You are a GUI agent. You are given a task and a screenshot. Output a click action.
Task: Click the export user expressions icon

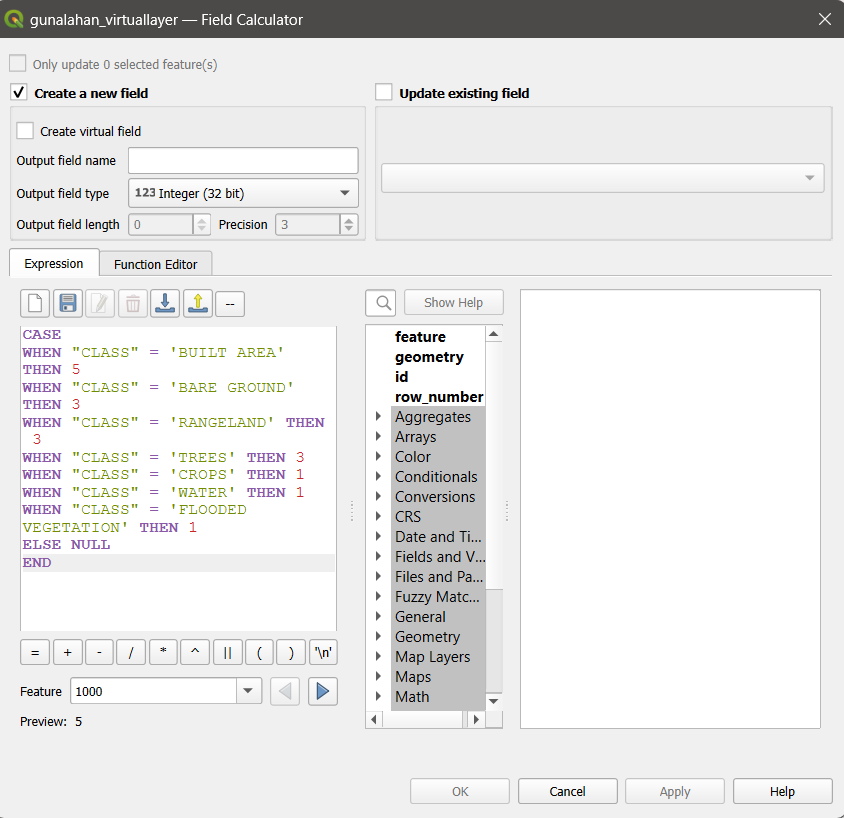click(198, 303)
